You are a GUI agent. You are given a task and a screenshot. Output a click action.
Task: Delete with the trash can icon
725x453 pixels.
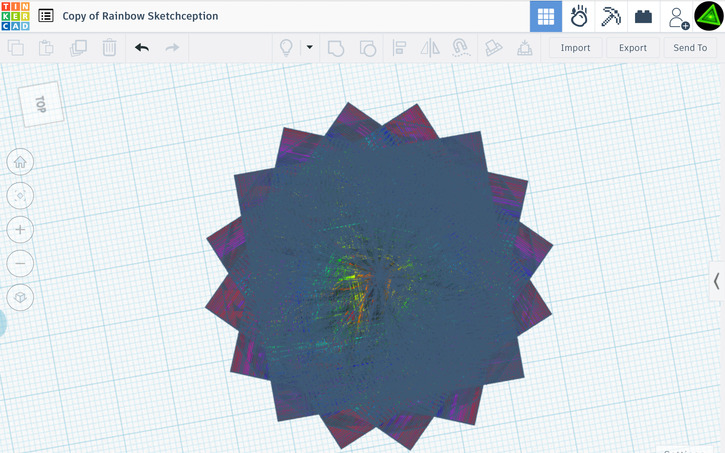coord(109,48)
